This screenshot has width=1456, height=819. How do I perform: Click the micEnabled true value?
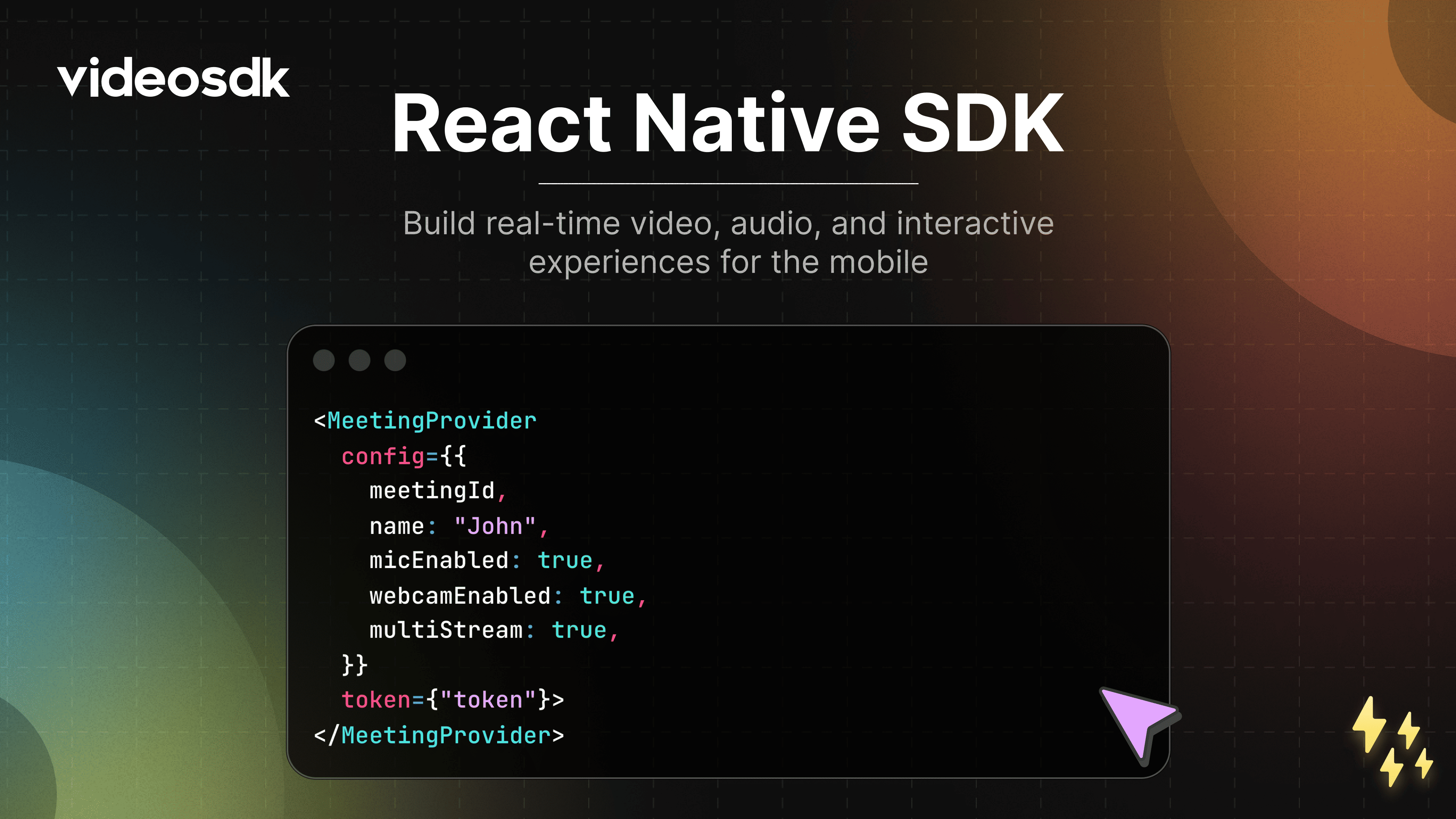(x=565, y=561)
